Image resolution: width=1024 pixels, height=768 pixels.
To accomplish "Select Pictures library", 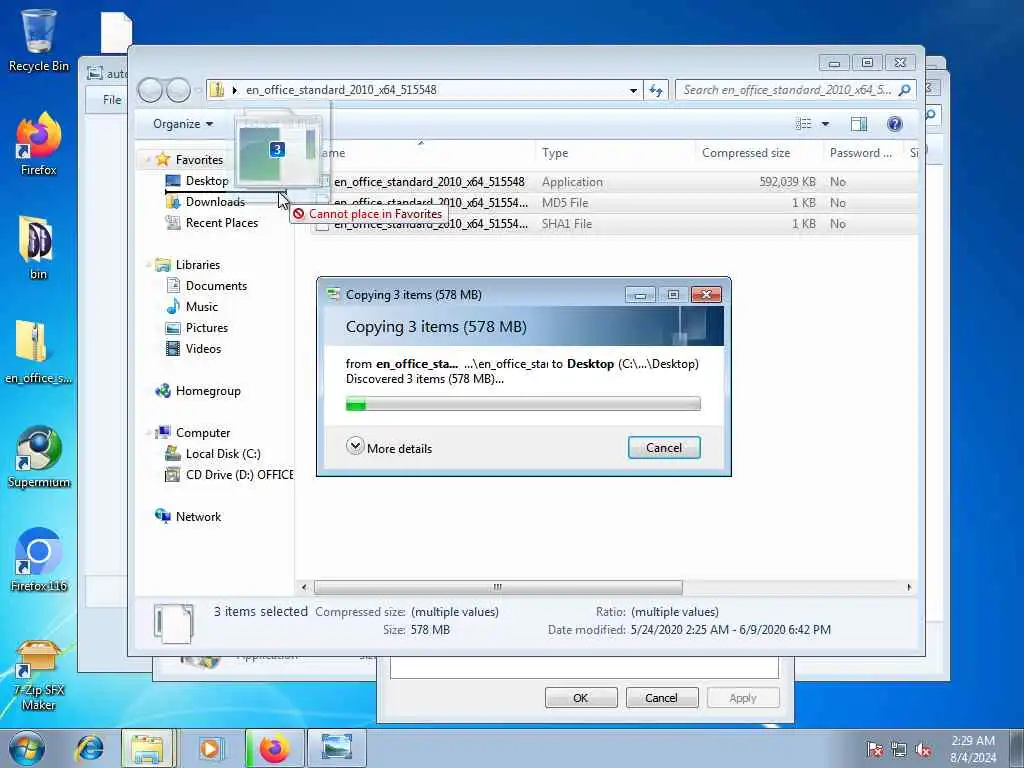I will pos(197,327).
